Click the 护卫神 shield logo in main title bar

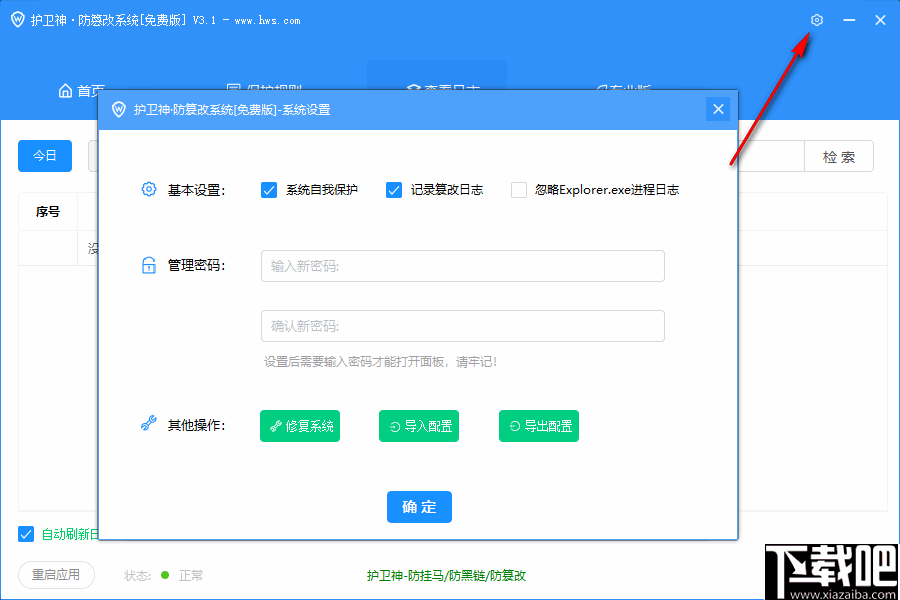(x=16, y=19)
